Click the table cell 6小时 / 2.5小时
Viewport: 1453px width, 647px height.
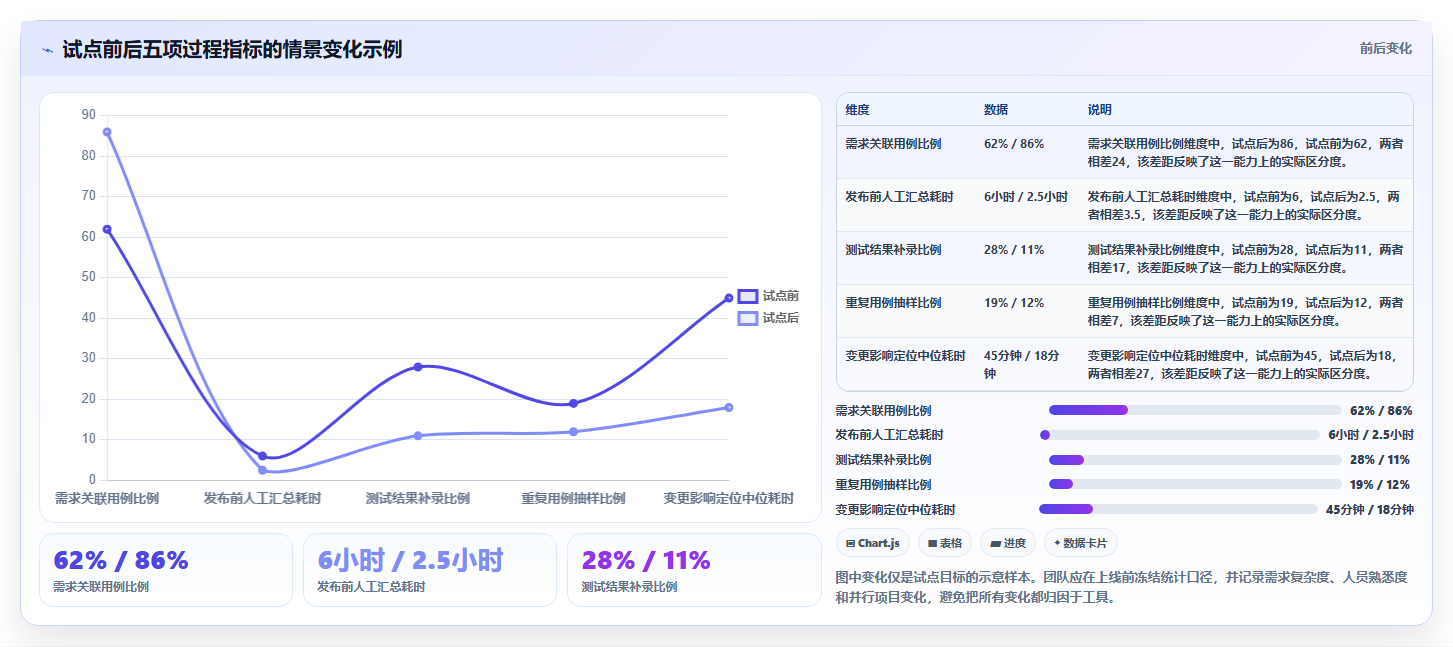pyautogui.click(x=1026, y=197)
